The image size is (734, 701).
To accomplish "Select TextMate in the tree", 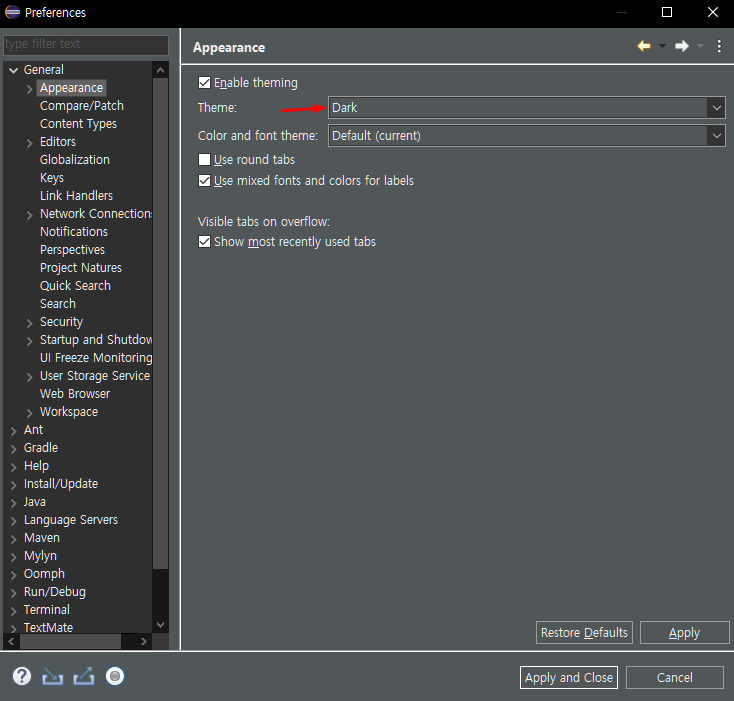I will [x=49, y=627].
